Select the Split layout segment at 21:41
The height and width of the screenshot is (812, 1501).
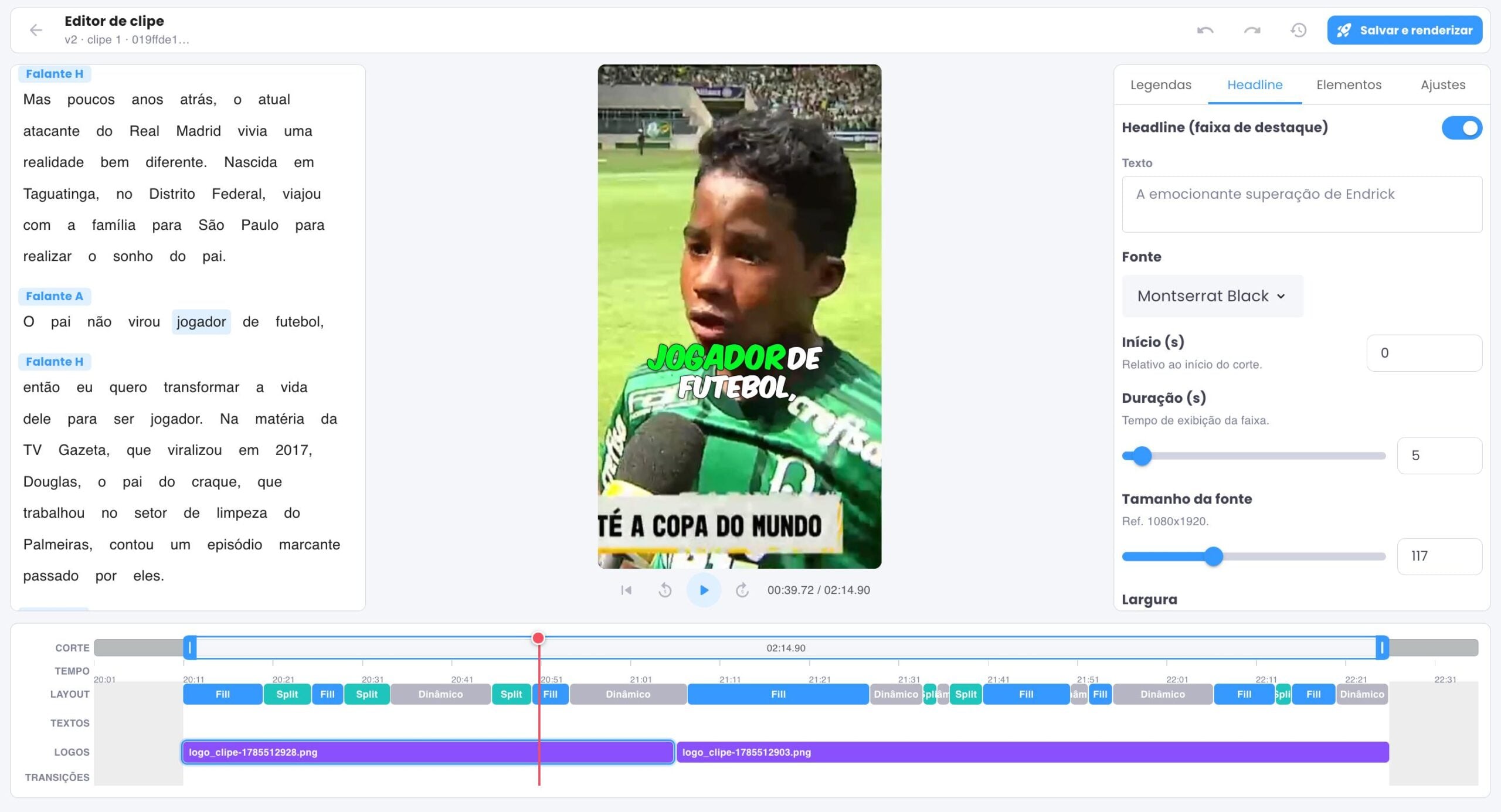click(966, 694)
